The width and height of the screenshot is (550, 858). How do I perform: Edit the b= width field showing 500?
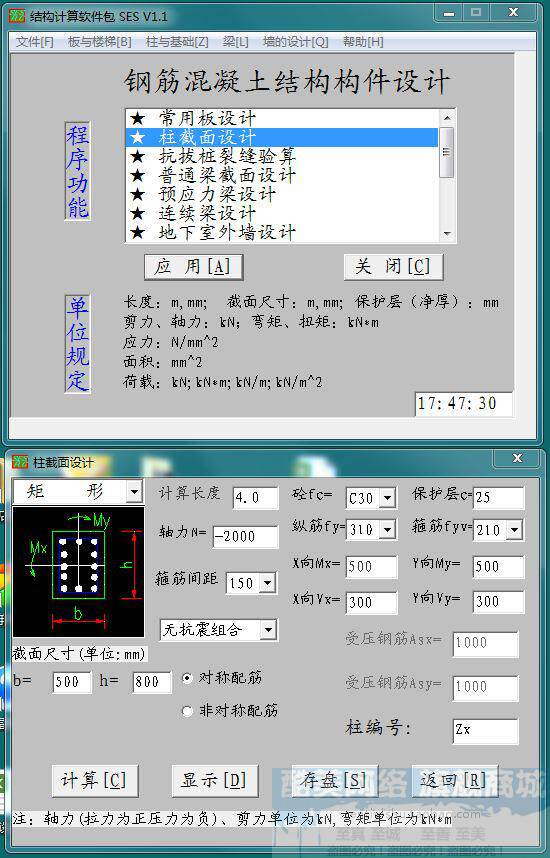point(72,682)
